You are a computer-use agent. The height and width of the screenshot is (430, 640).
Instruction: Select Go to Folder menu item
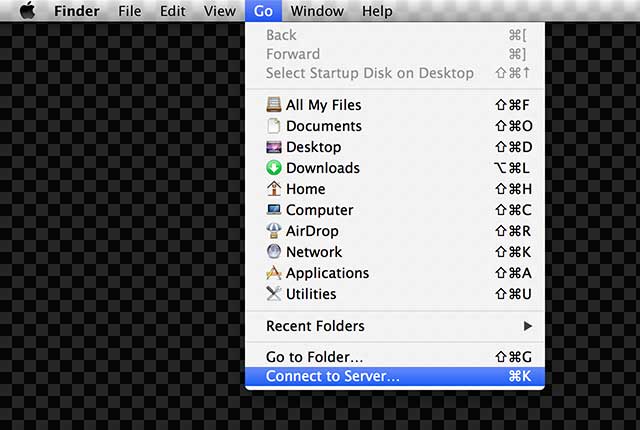point(314,357)
